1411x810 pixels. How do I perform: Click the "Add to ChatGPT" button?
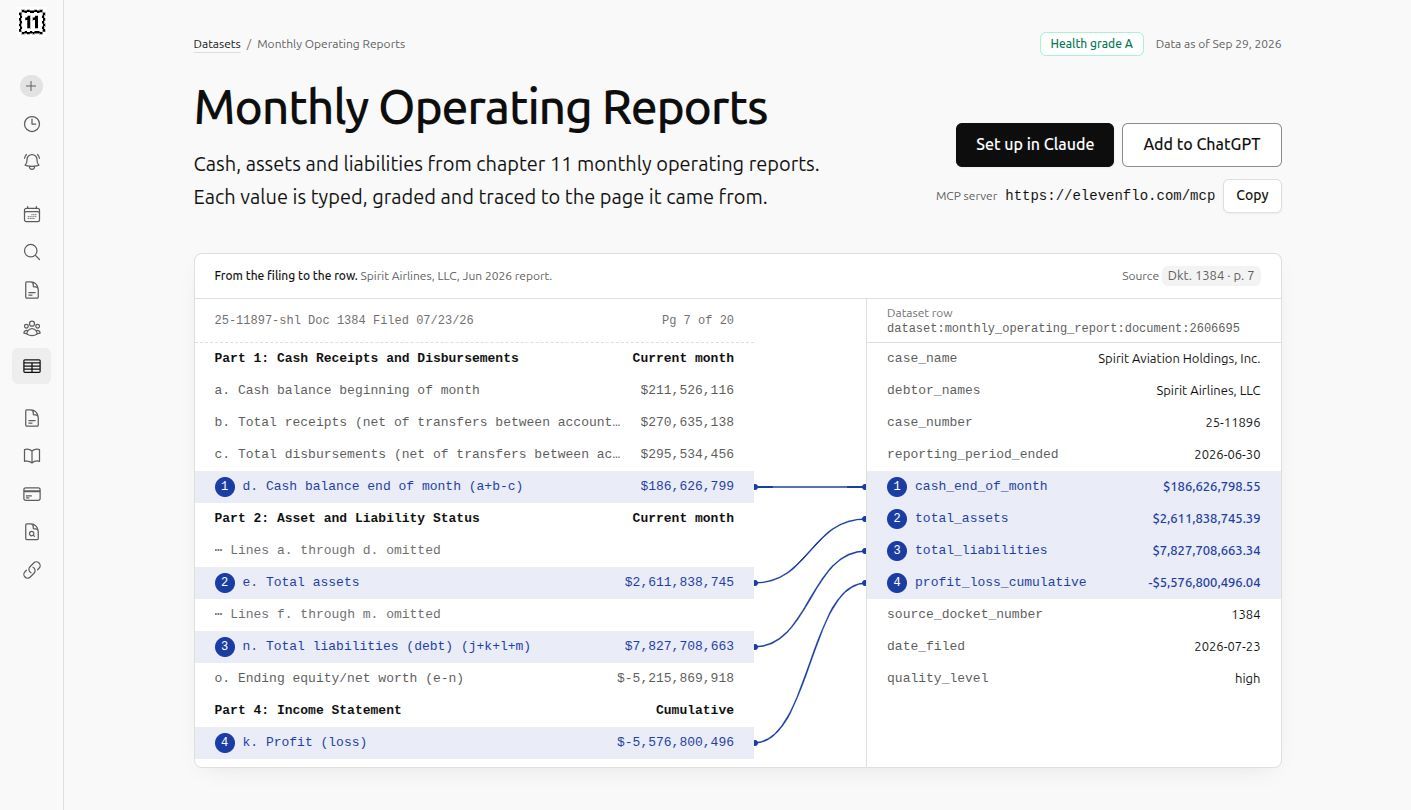1202,145
